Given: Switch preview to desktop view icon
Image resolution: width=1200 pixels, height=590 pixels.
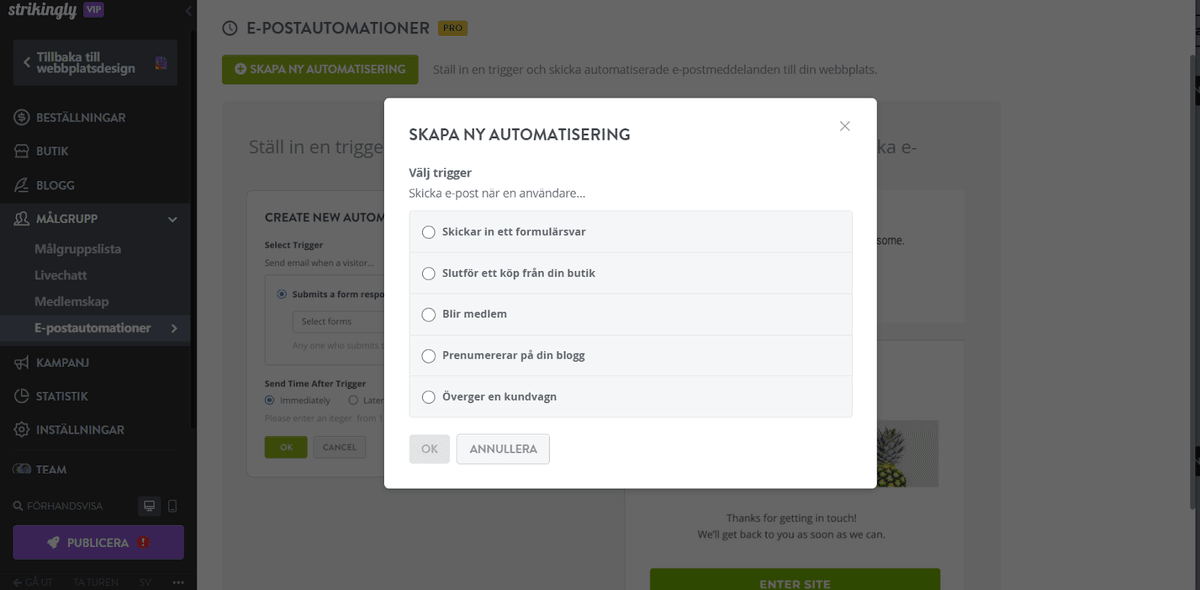Looking at the screenshot, I should coord(150,506).
